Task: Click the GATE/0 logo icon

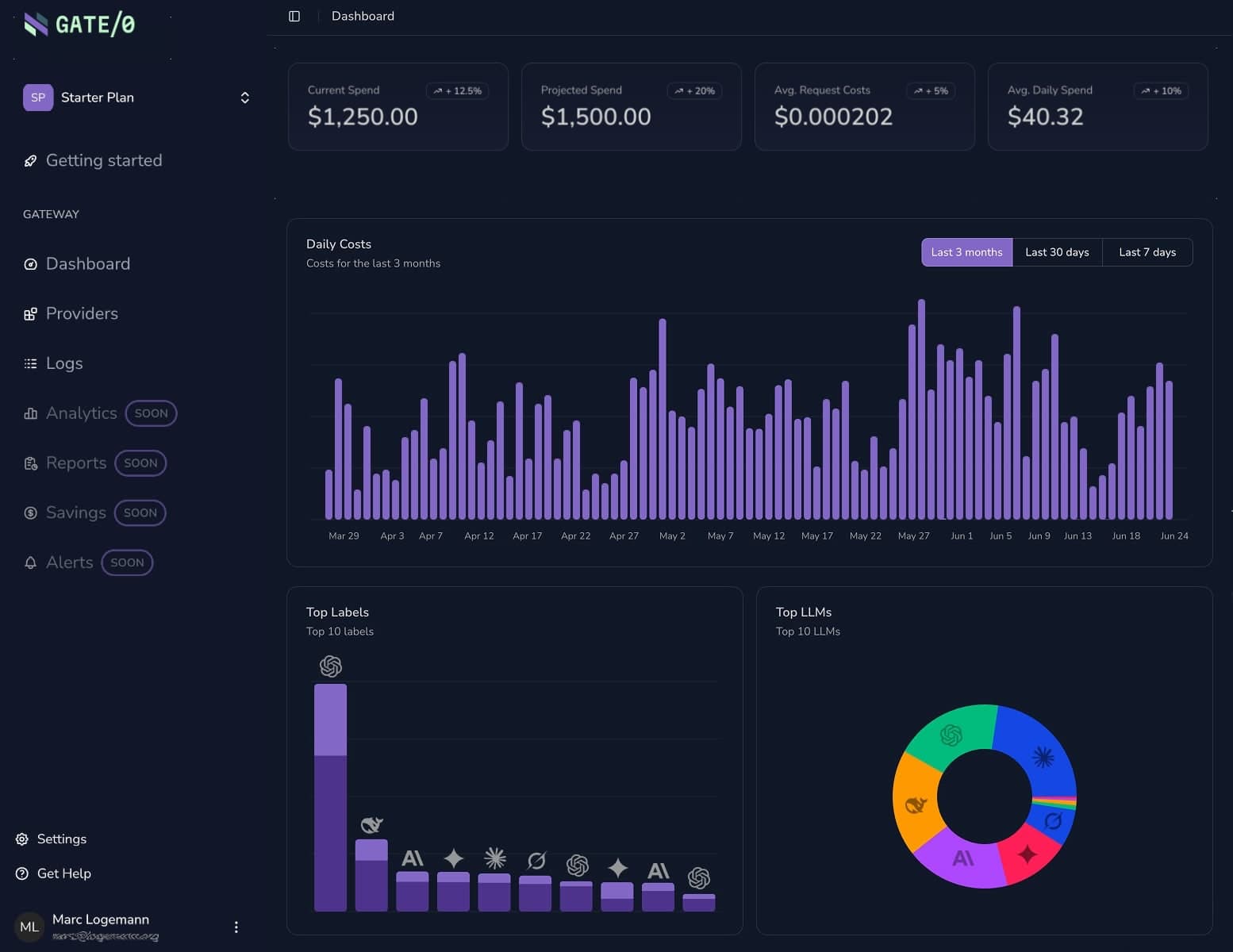Action: (36, 25)
